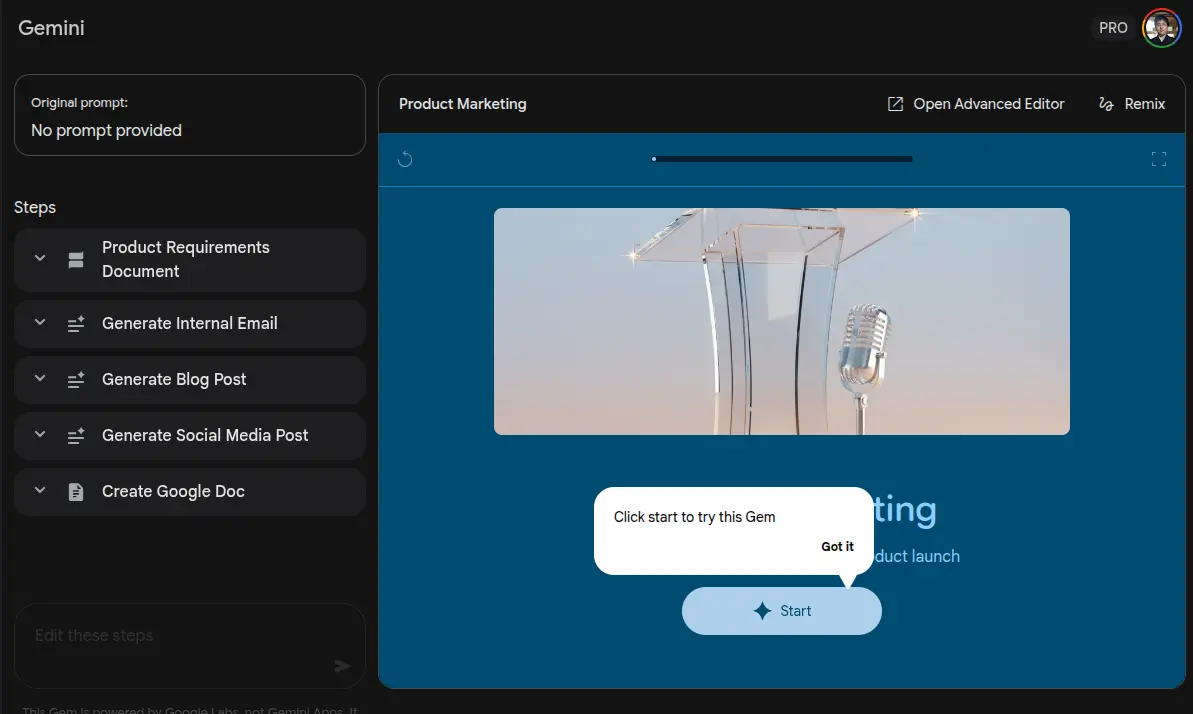Open the user profile avatar

coord(1162,28)
